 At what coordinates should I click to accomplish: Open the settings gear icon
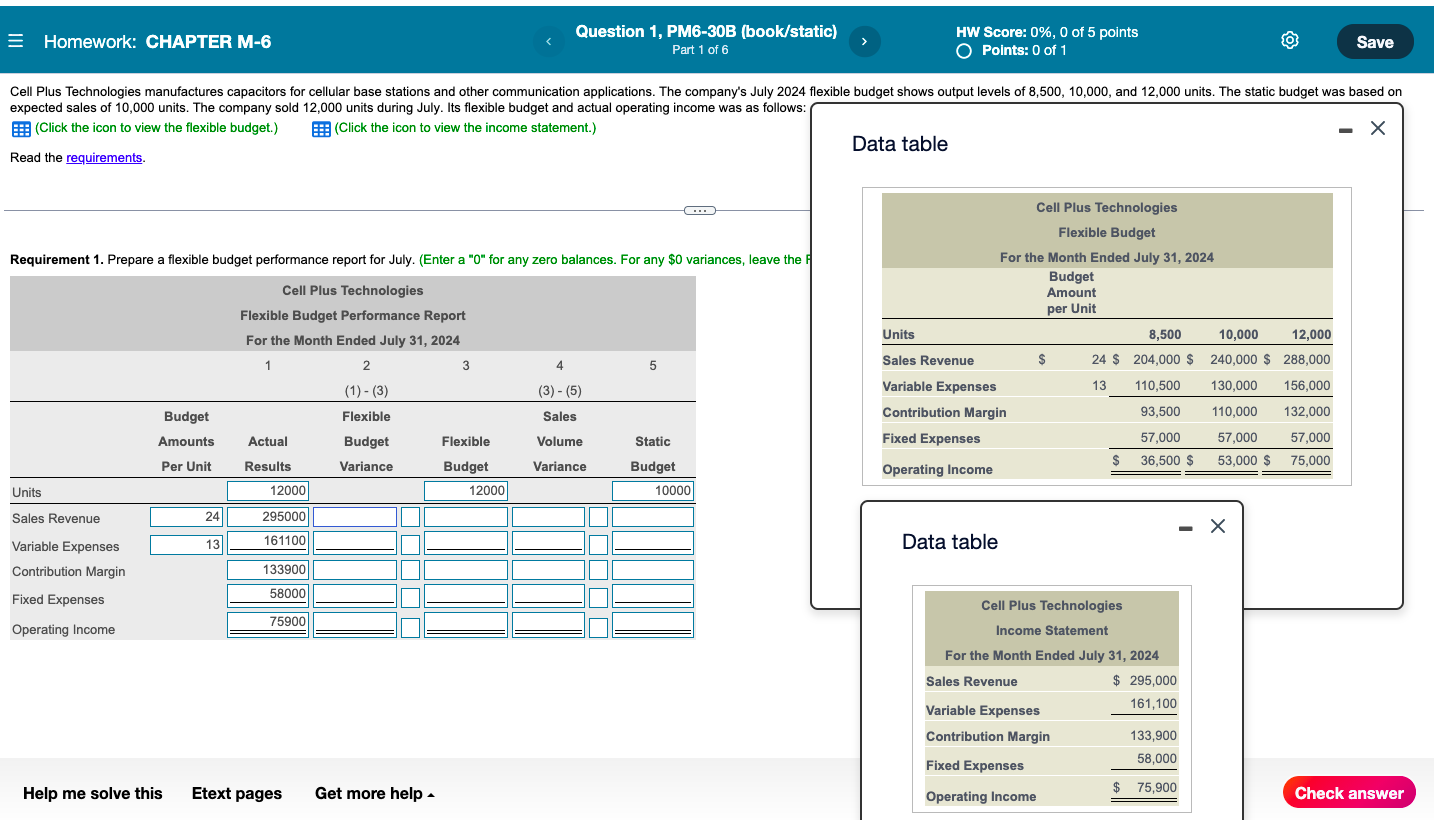pos(1290,41)
